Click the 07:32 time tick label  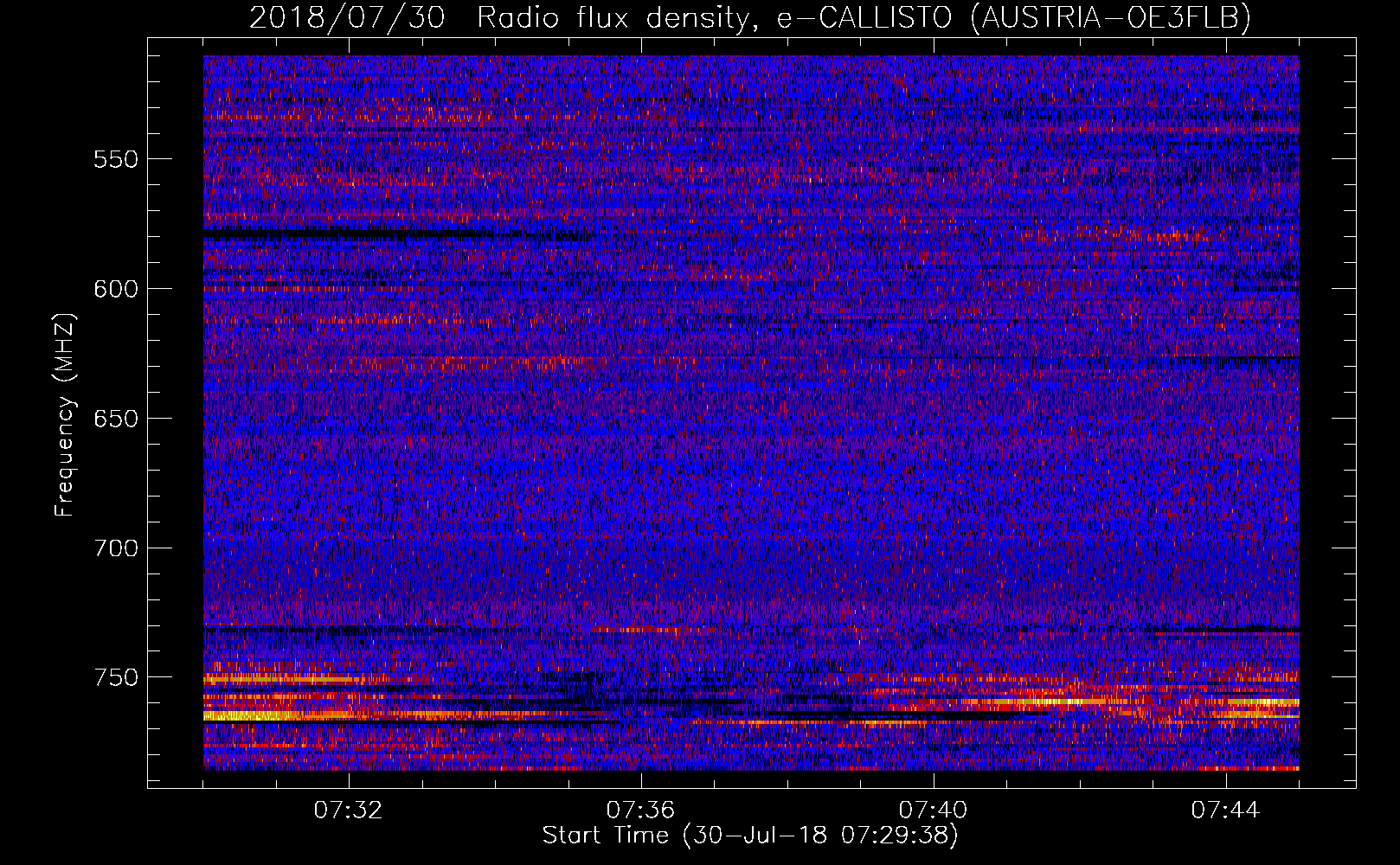coord(349,811)
